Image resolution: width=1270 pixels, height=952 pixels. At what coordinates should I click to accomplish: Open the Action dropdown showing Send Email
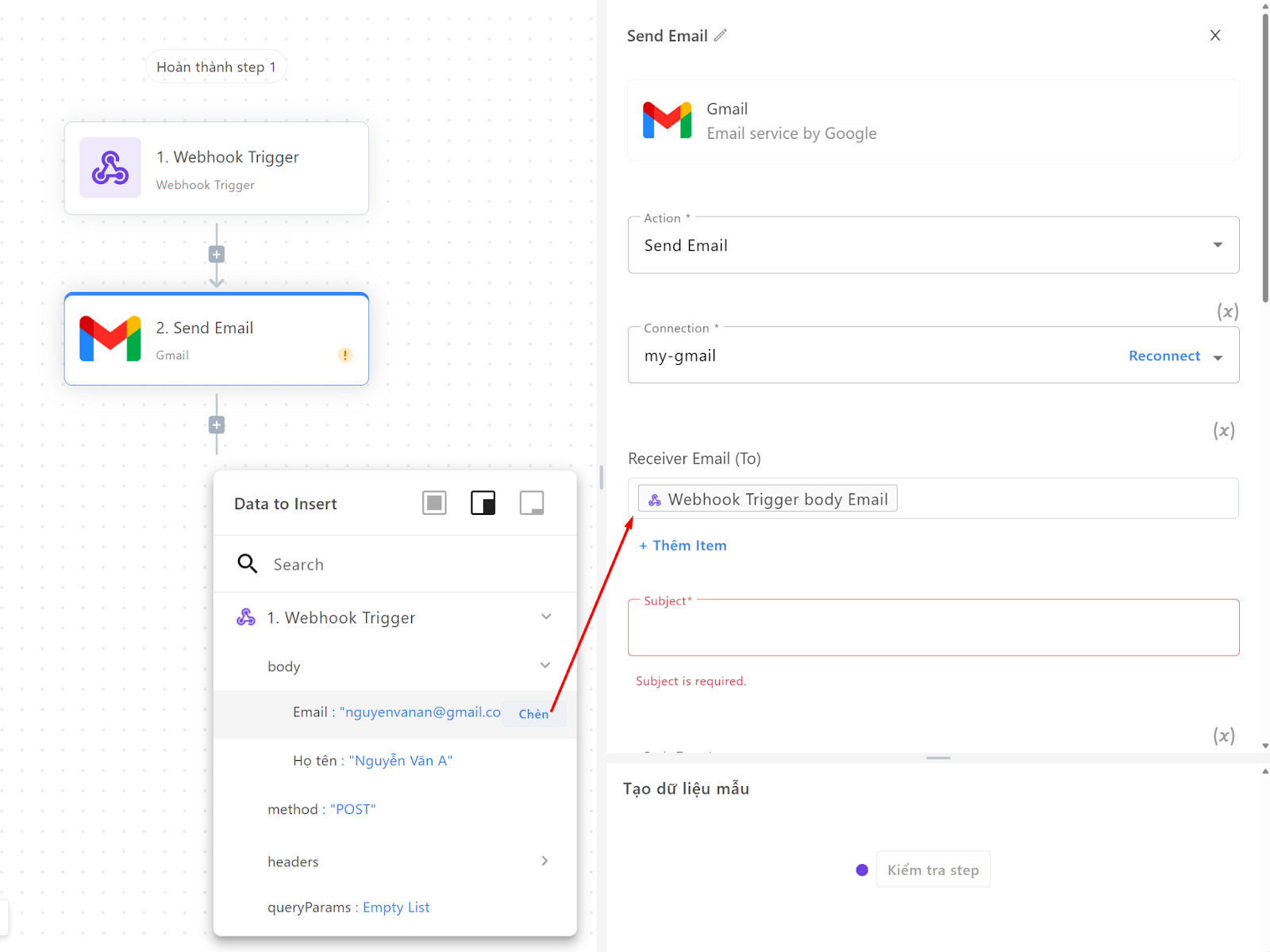click(933, 245)
